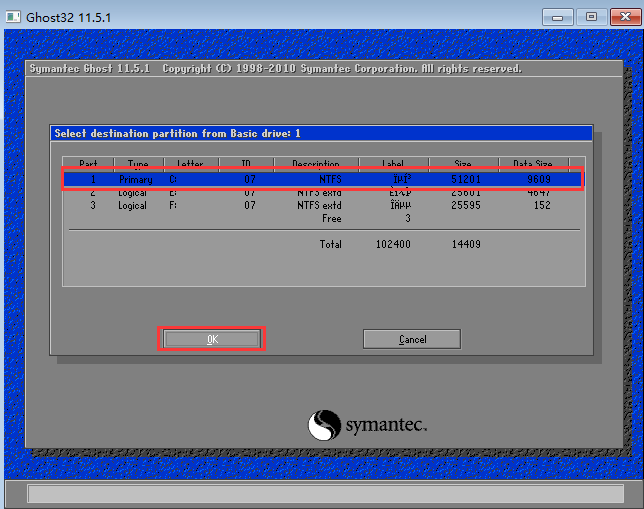Image resolution: width=644 pixels, height=509 pixels.
Task: Click the Total row in partition table
Action: click(330, 244)
